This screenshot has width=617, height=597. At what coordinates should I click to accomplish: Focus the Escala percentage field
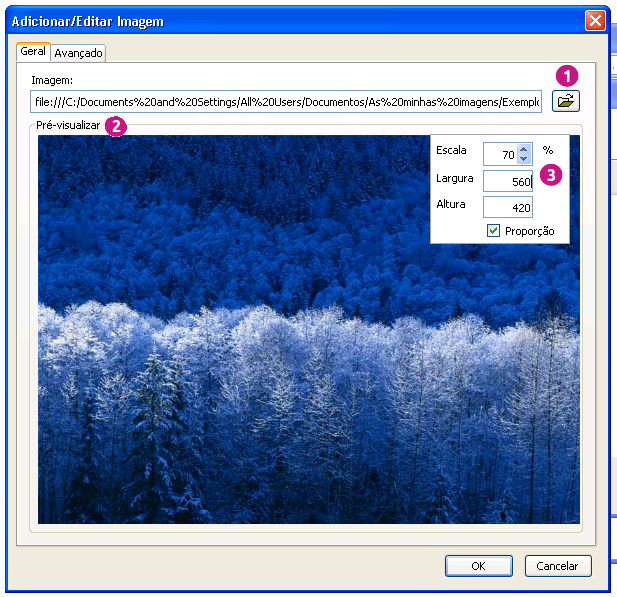500,154
